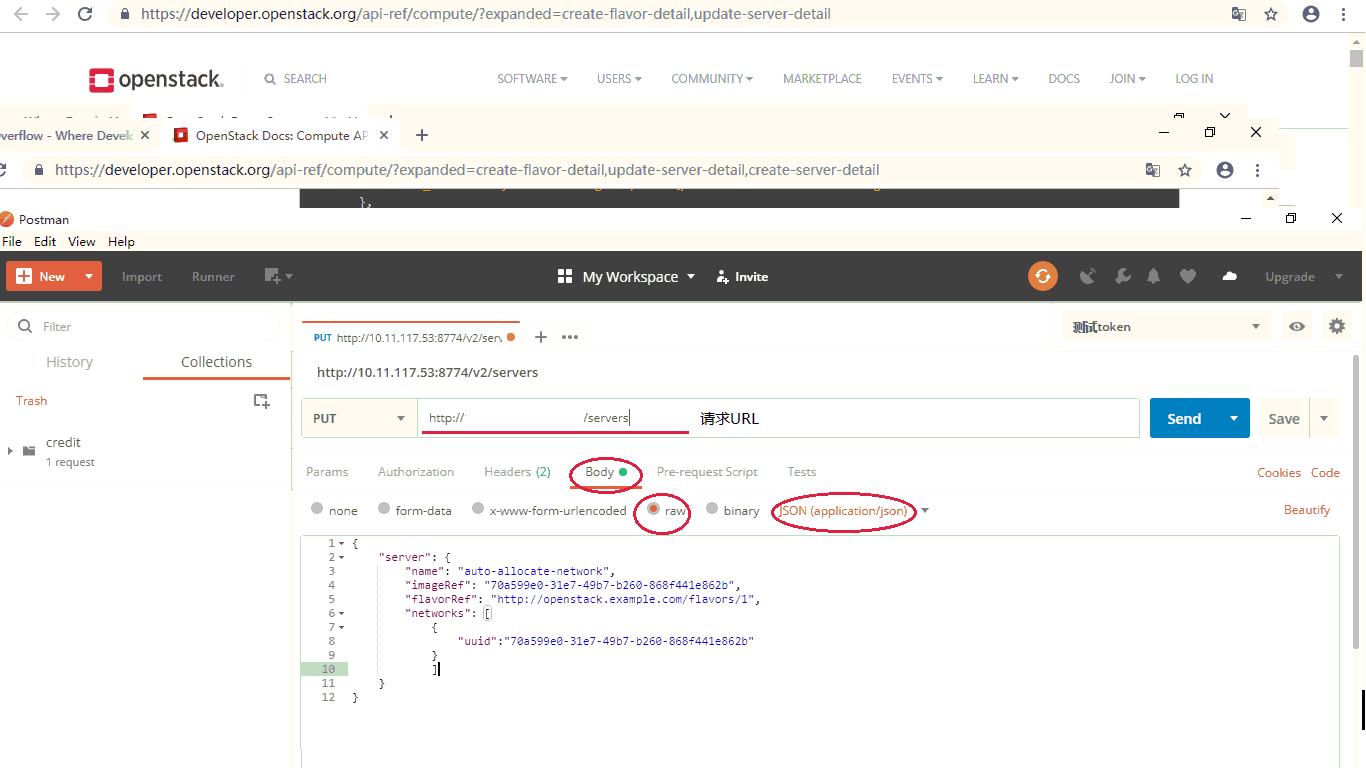Click the environment quick look eye icon
Screen dimensions: 1366x768
pos(1297,327)
